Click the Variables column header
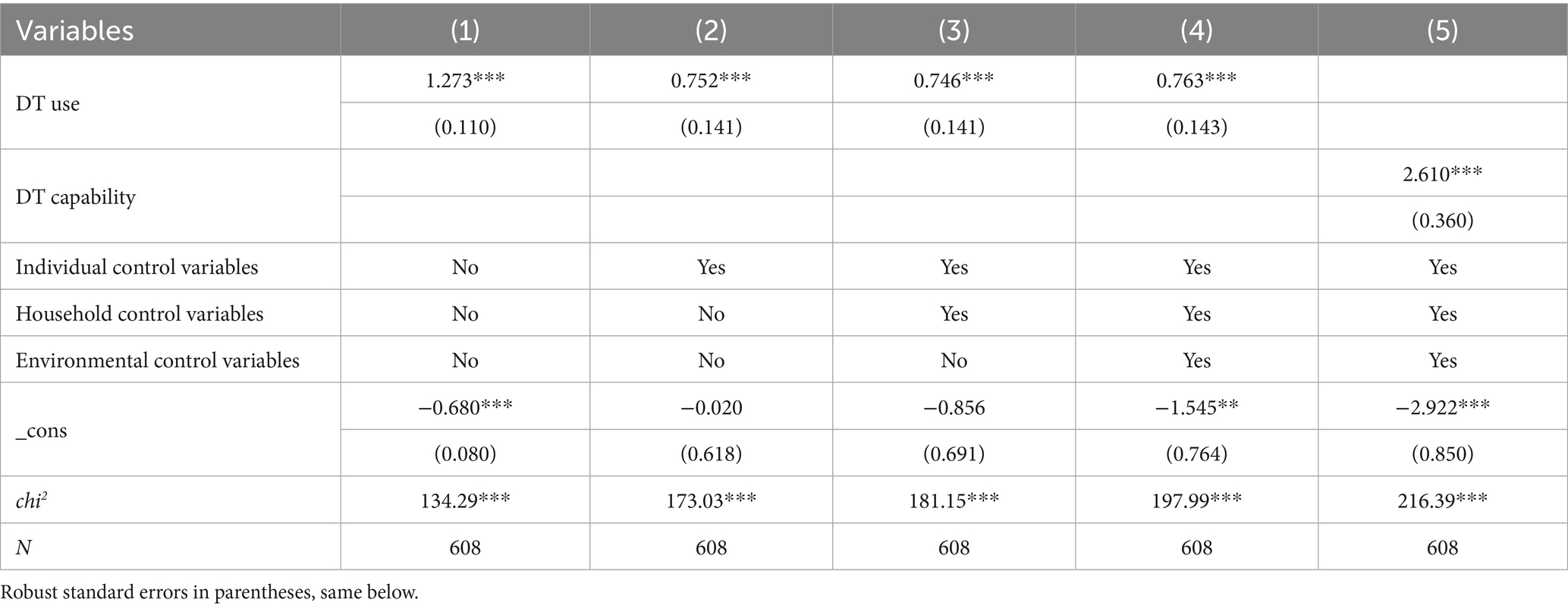This screenshot has width=1568, height=609. click(x=75, y=31)
